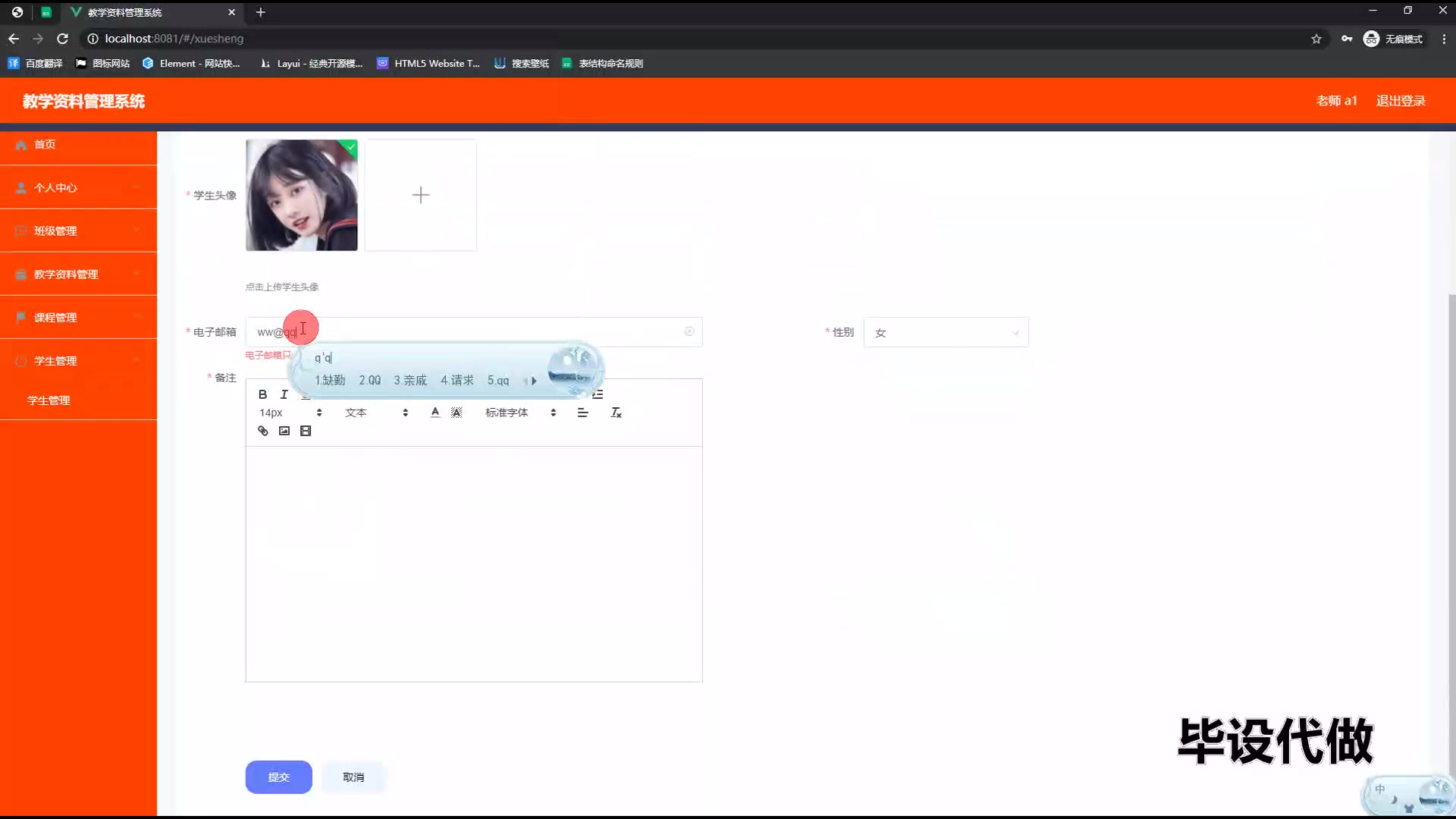
Task: Open the 标准字体 font family dropdown
Action: (x=520, y=413)
